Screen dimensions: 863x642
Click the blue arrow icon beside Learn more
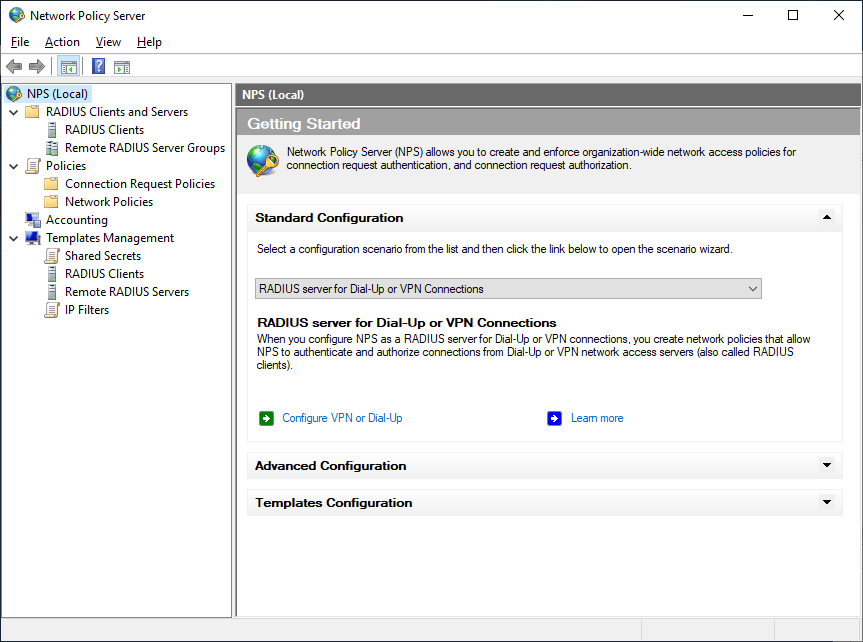point(554,418)
